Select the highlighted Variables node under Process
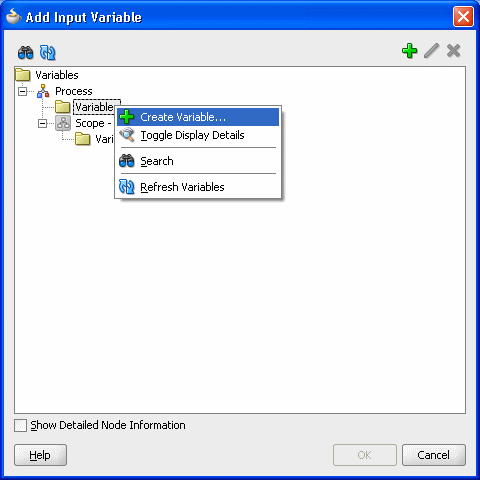480x480 pixels. coord(94,107)
